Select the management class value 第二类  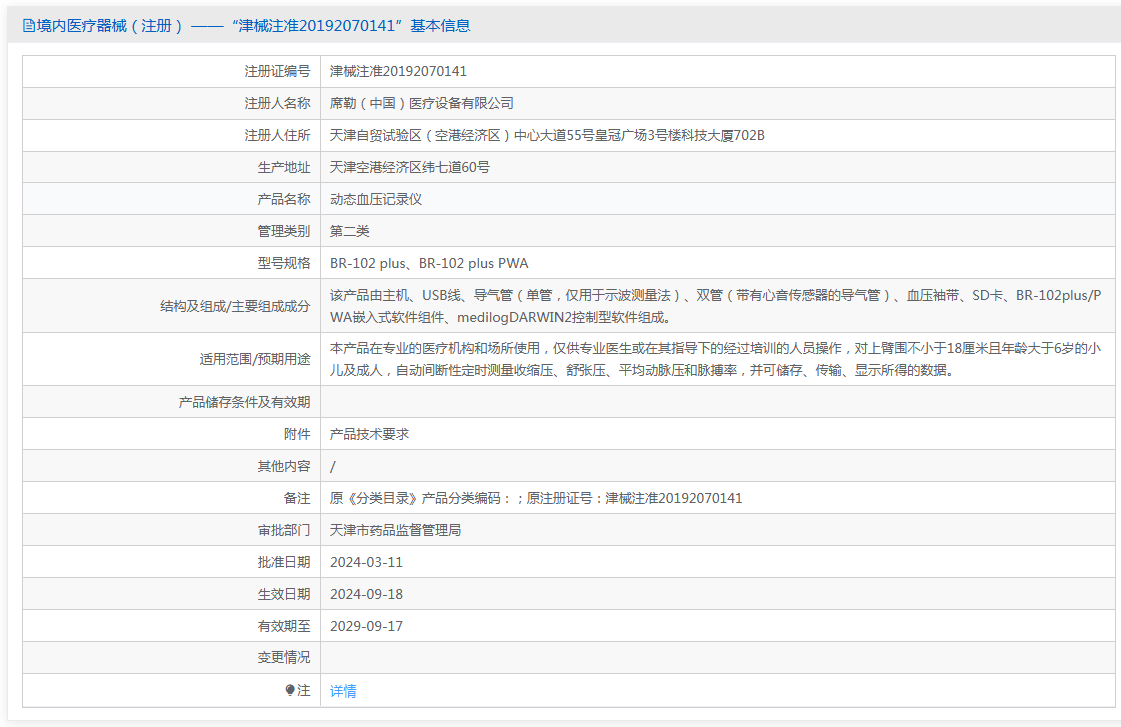350,231
